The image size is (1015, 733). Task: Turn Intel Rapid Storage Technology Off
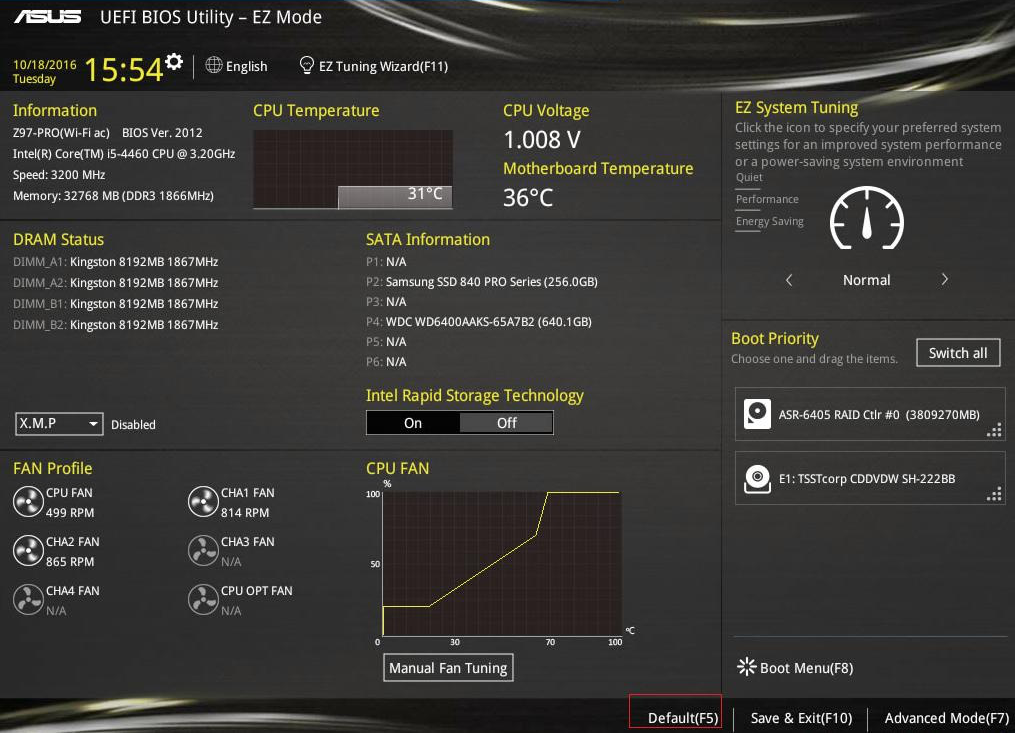pyautogui.click(x=506, y=423)
